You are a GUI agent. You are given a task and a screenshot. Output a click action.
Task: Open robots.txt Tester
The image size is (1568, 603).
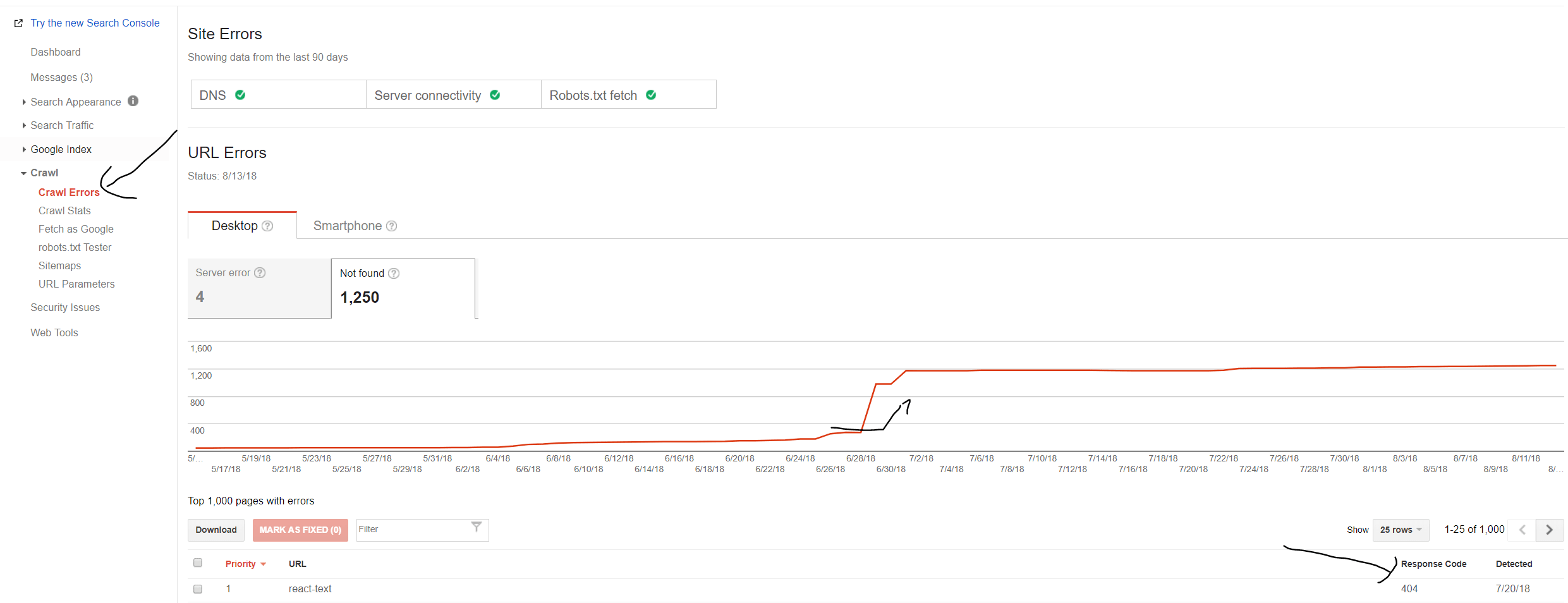point(75,247)
